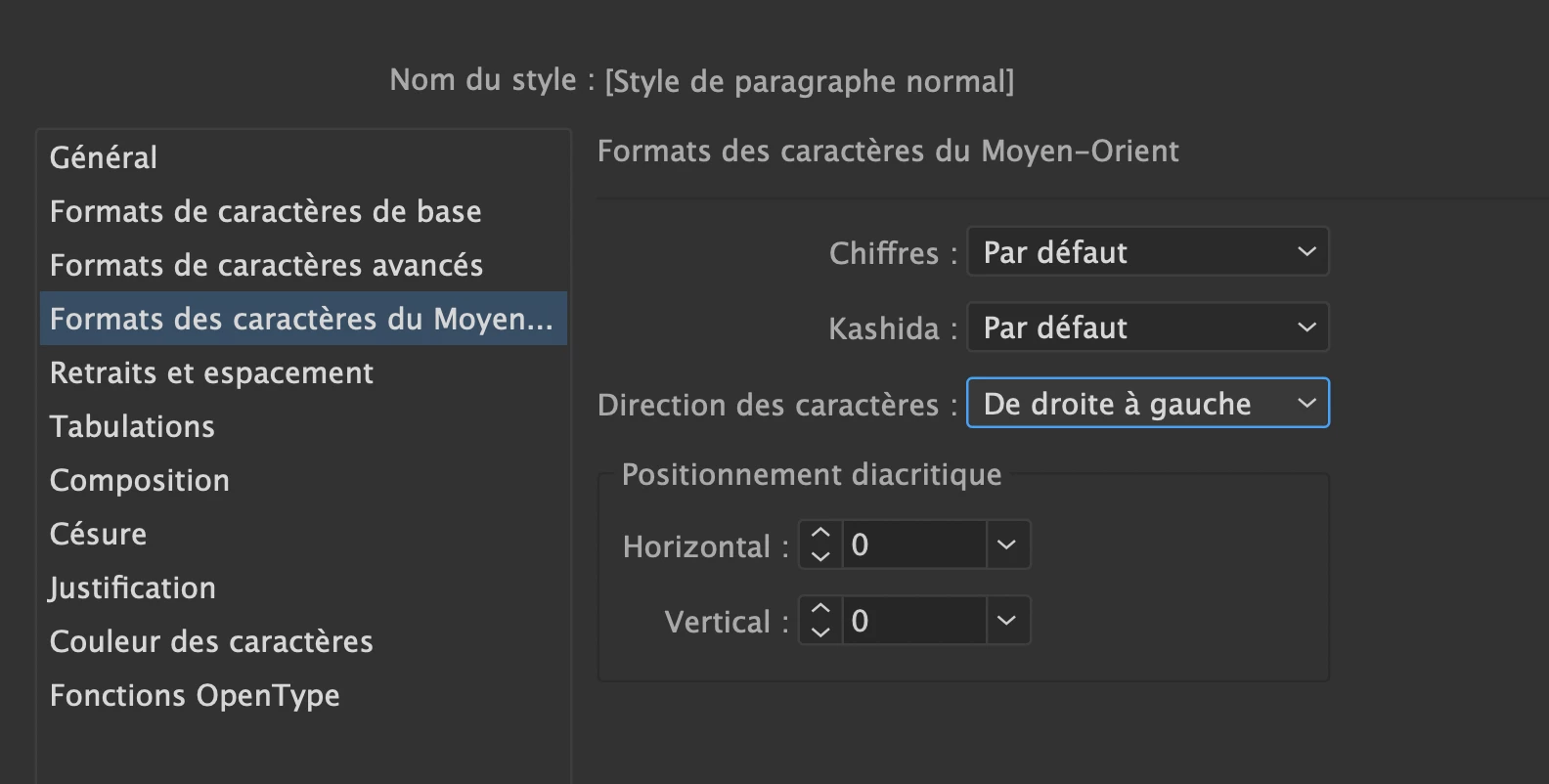Increase Horizontal value with up arrow
Image resolution: width=1549 pixels, height=784 pixels.
point(820,534)
